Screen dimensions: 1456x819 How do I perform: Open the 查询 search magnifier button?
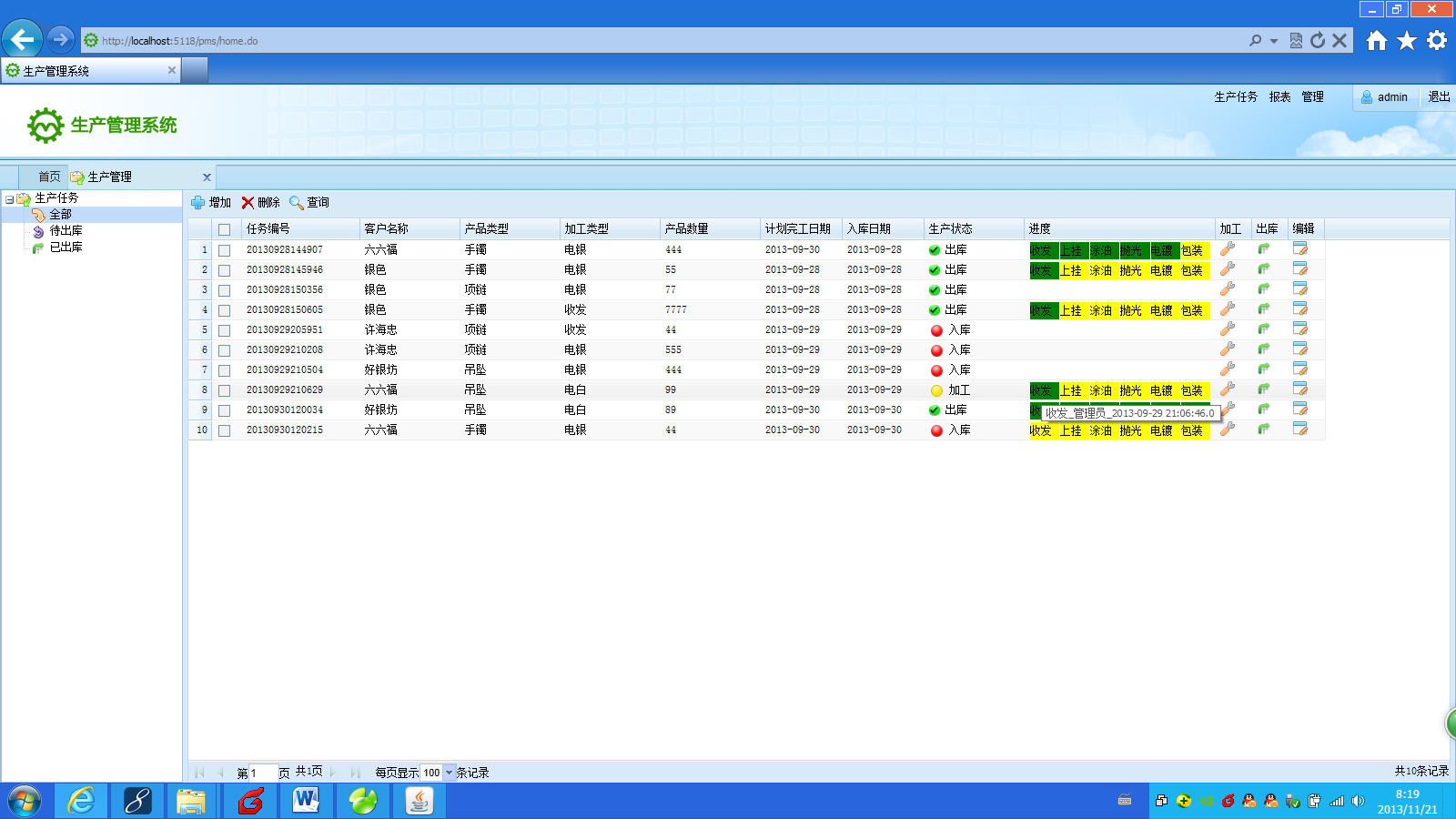click(309, 202)
